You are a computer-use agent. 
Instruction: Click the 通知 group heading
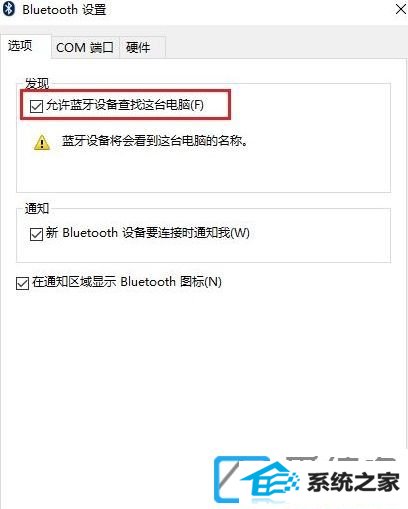click(37, 209)
